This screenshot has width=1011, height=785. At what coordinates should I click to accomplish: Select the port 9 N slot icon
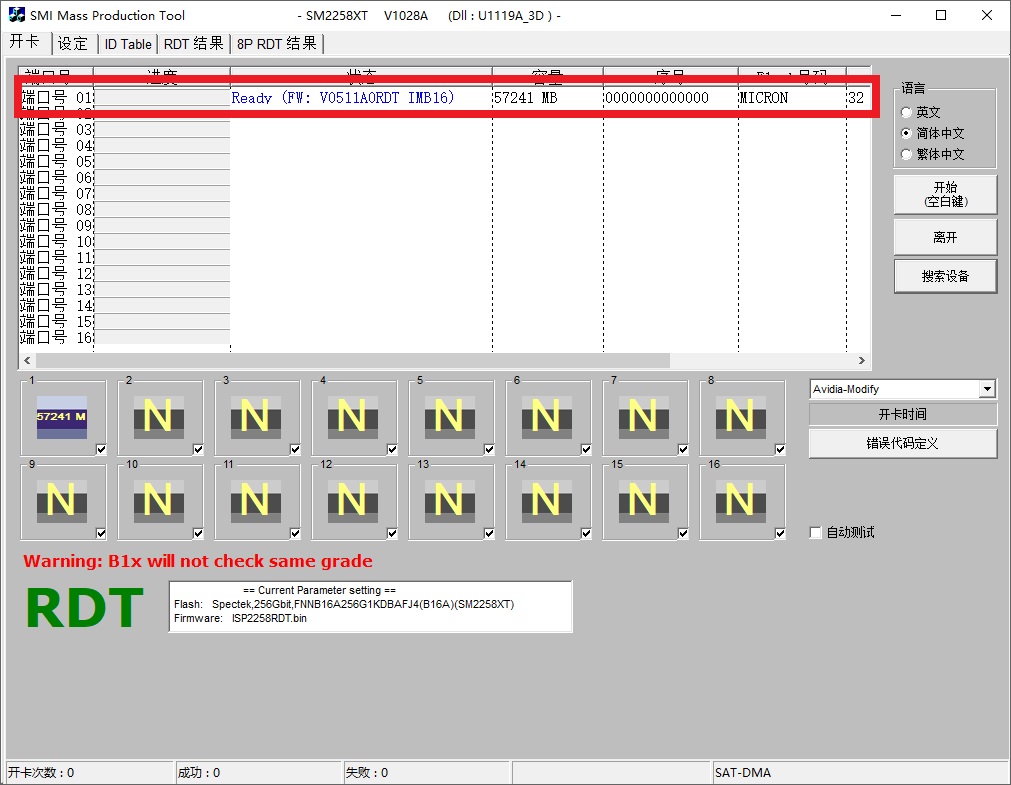pos(61,499)
